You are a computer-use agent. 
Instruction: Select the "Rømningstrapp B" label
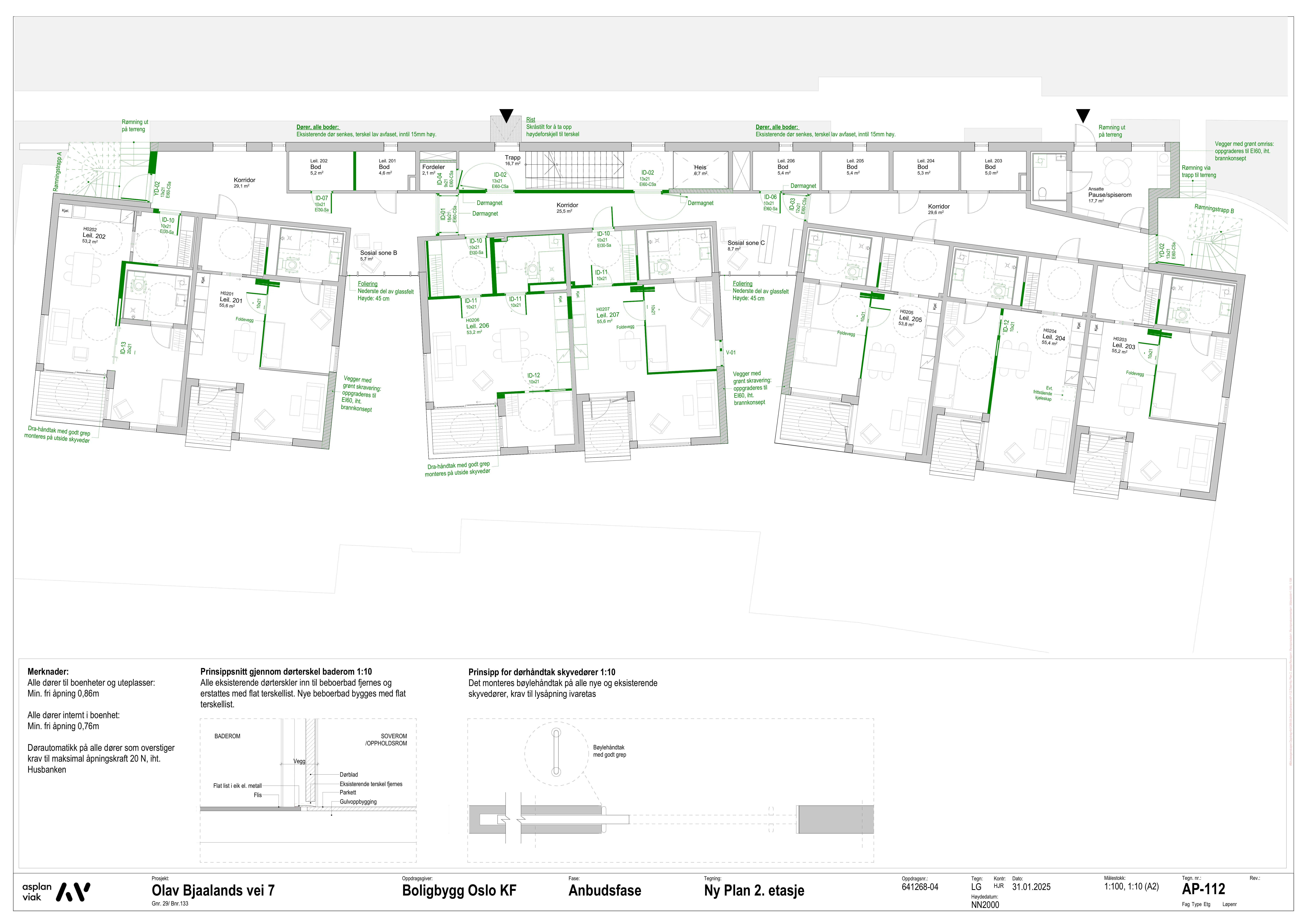point(1214,209)
